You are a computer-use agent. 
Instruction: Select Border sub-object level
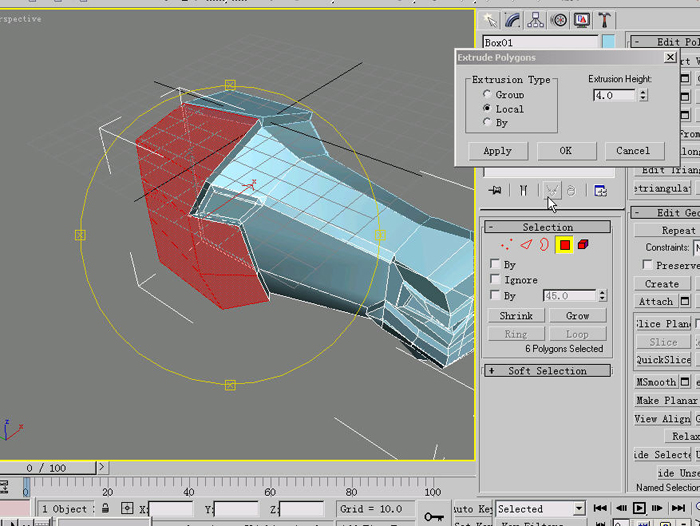[544, 245]
